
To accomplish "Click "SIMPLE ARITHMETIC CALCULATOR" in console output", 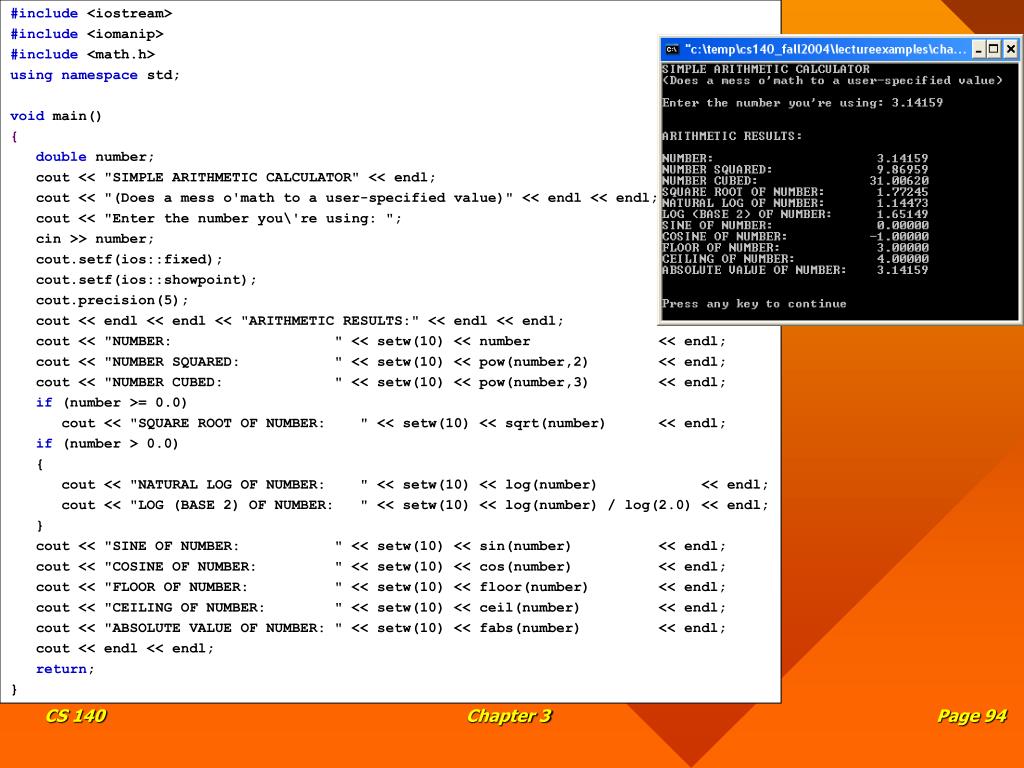I will coord(765,69).
